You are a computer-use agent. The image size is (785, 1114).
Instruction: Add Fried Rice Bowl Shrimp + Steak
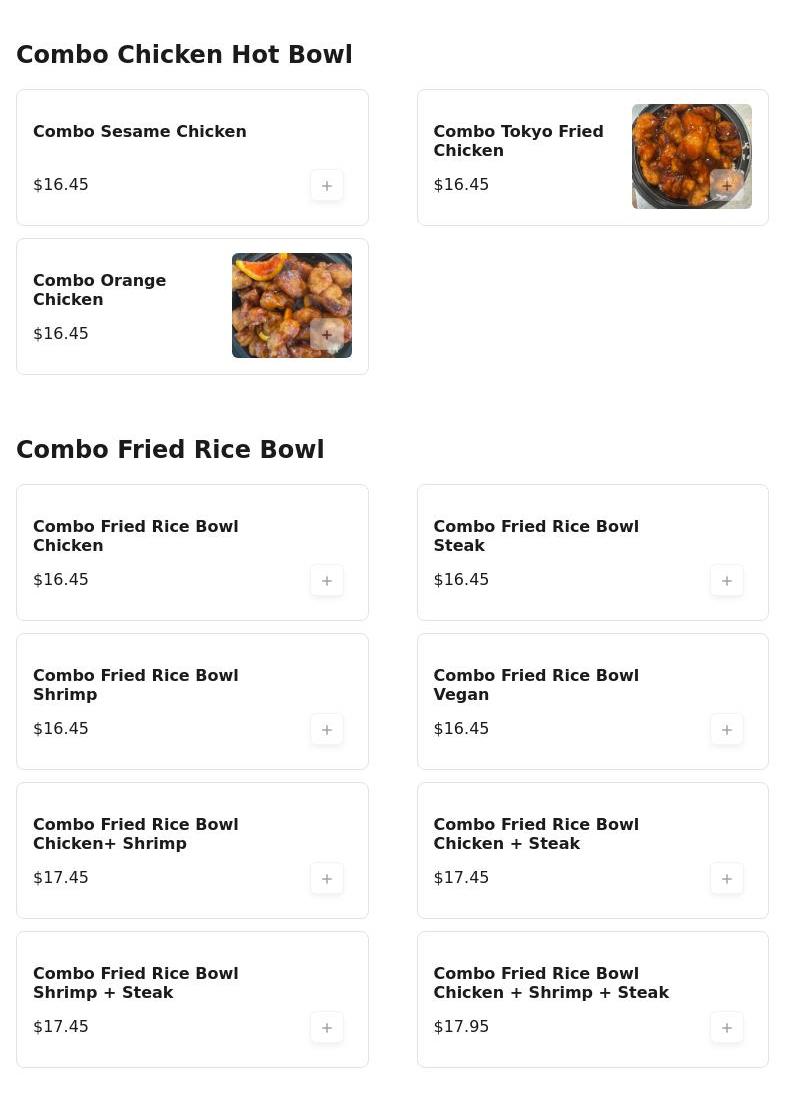327,1028
